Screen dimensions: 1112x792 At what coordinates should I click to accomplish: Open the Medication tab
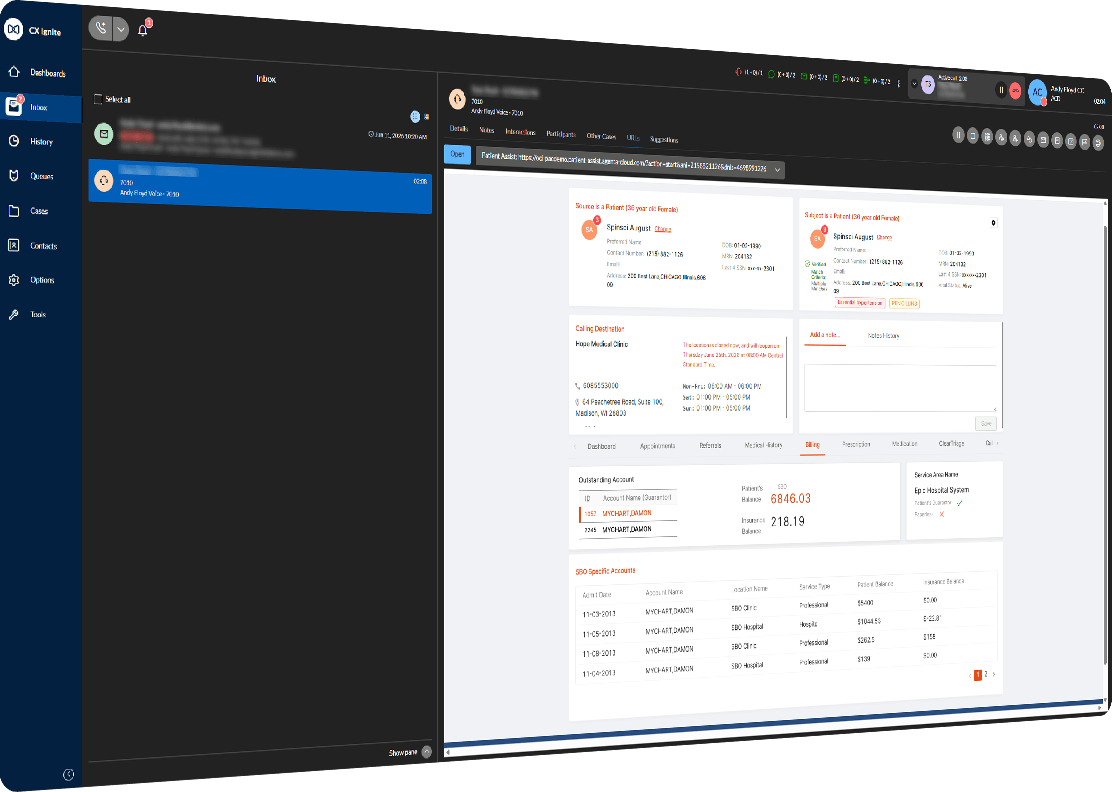[x=904, y=444]
